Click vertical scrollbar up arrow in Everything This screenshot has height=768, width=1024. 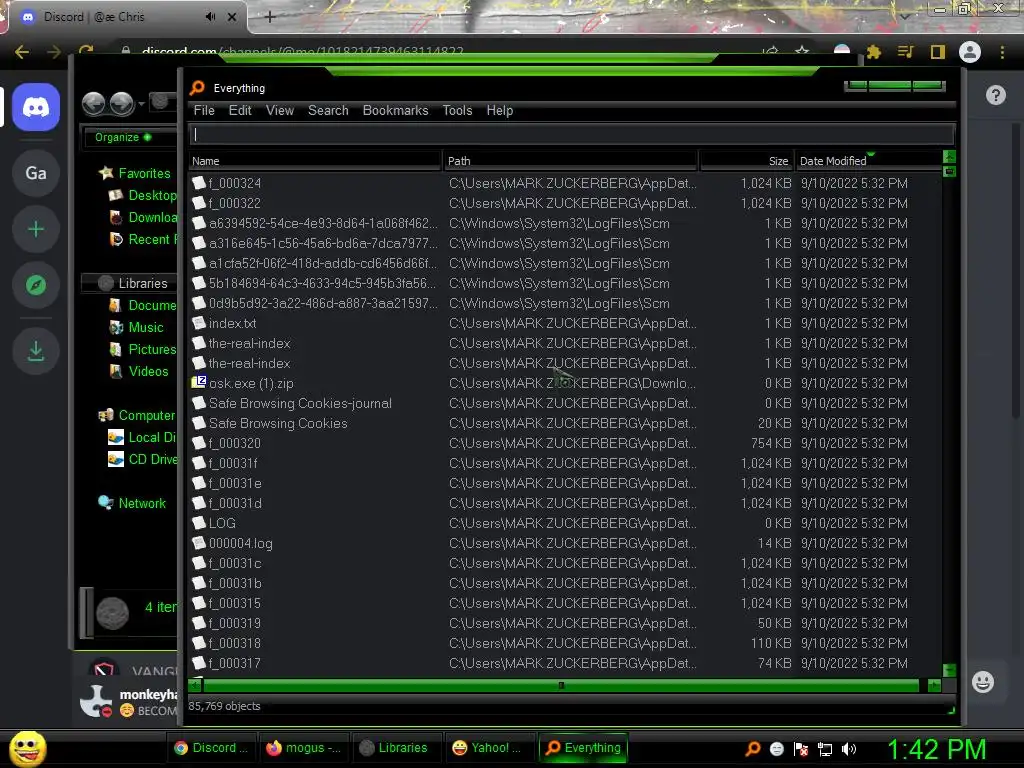click(x=949, y=156)
